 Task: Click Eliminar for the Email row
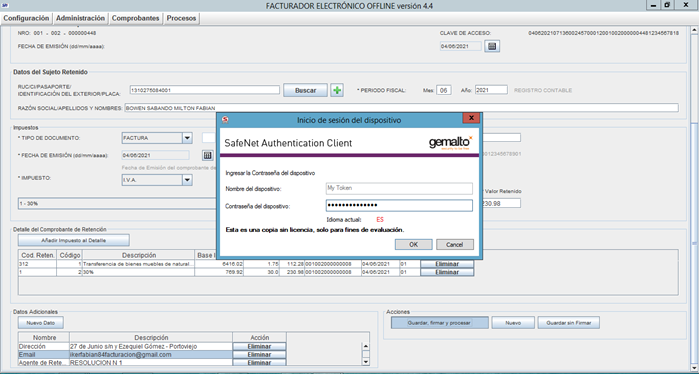click(259, 354)
